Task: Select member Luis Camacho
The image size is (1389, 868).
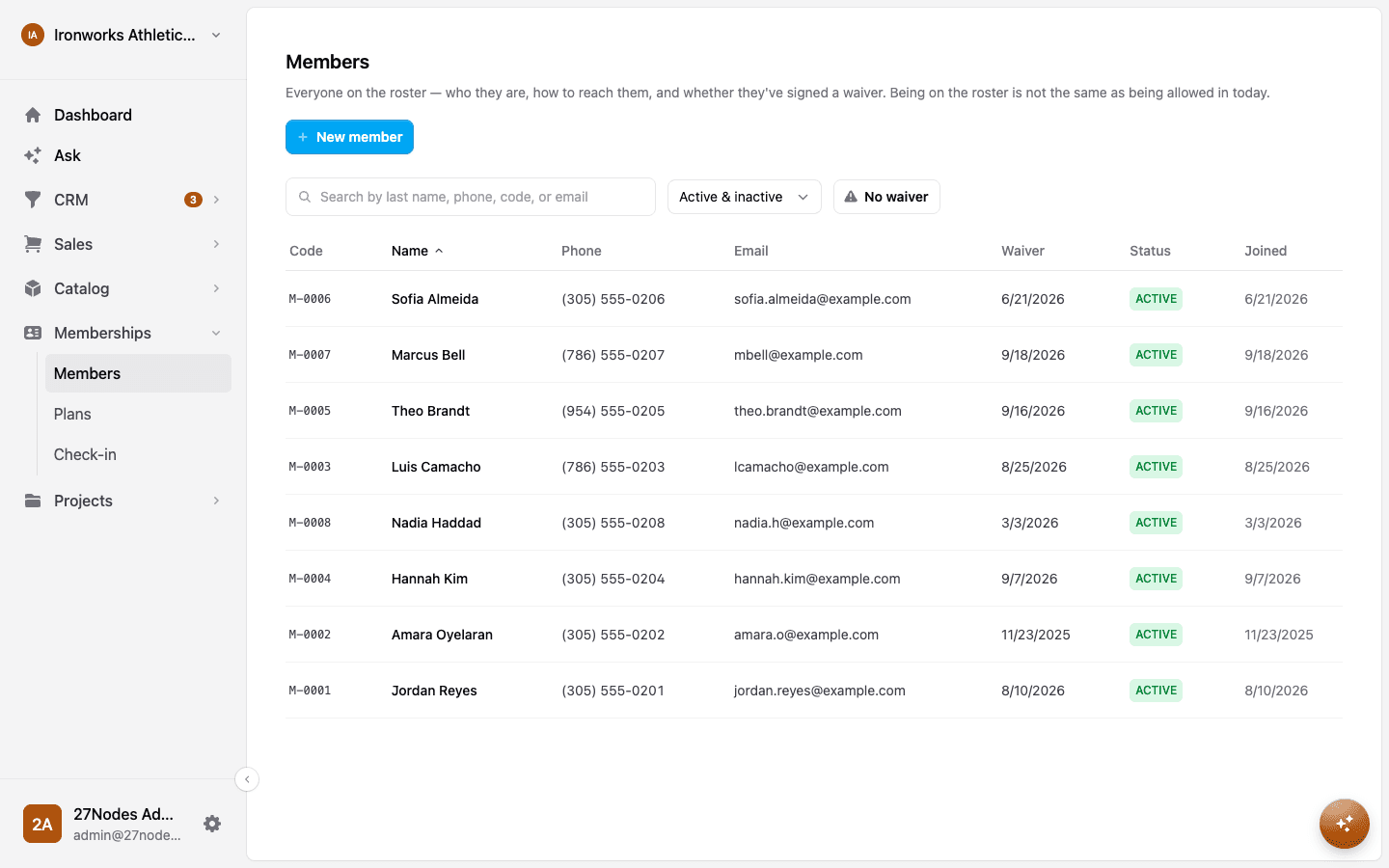Action: click(436, 467)
